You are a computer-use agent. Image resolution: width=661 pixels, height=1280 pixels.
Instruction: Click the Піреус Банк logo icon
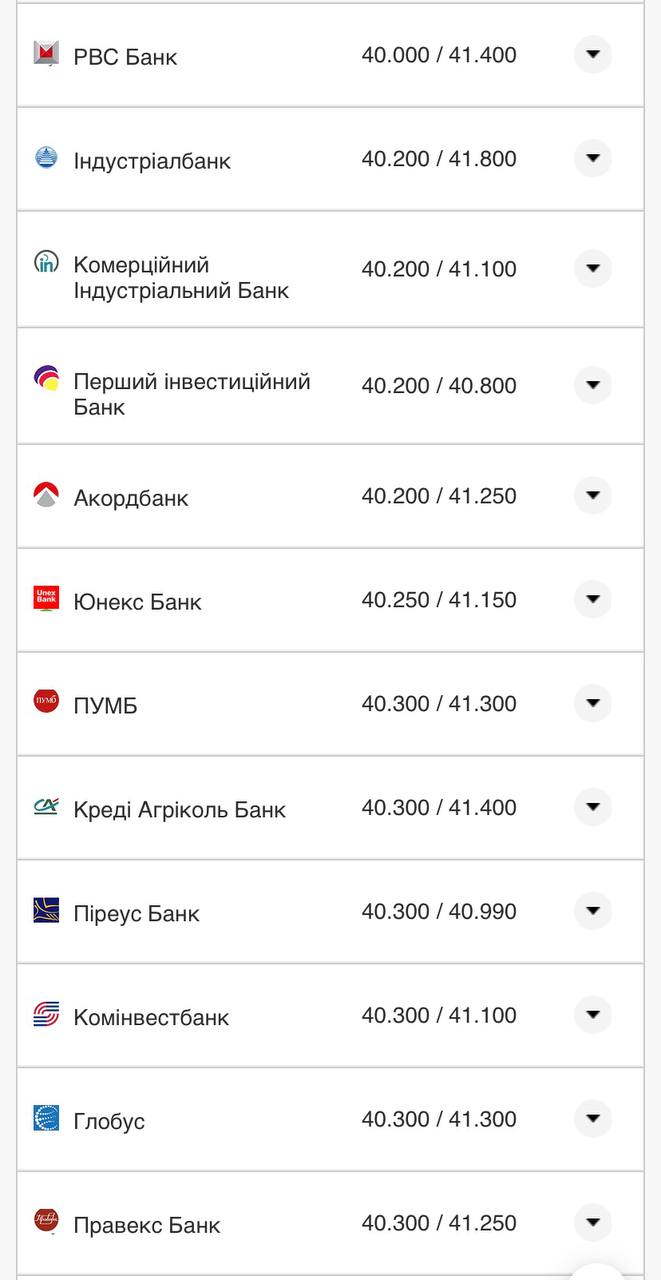point(44,911)
